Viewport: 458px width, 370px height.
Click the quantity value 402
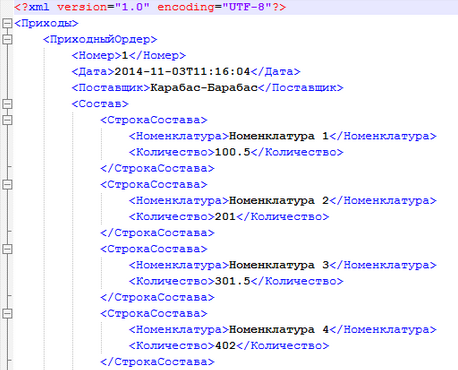(x=226, y=346)
